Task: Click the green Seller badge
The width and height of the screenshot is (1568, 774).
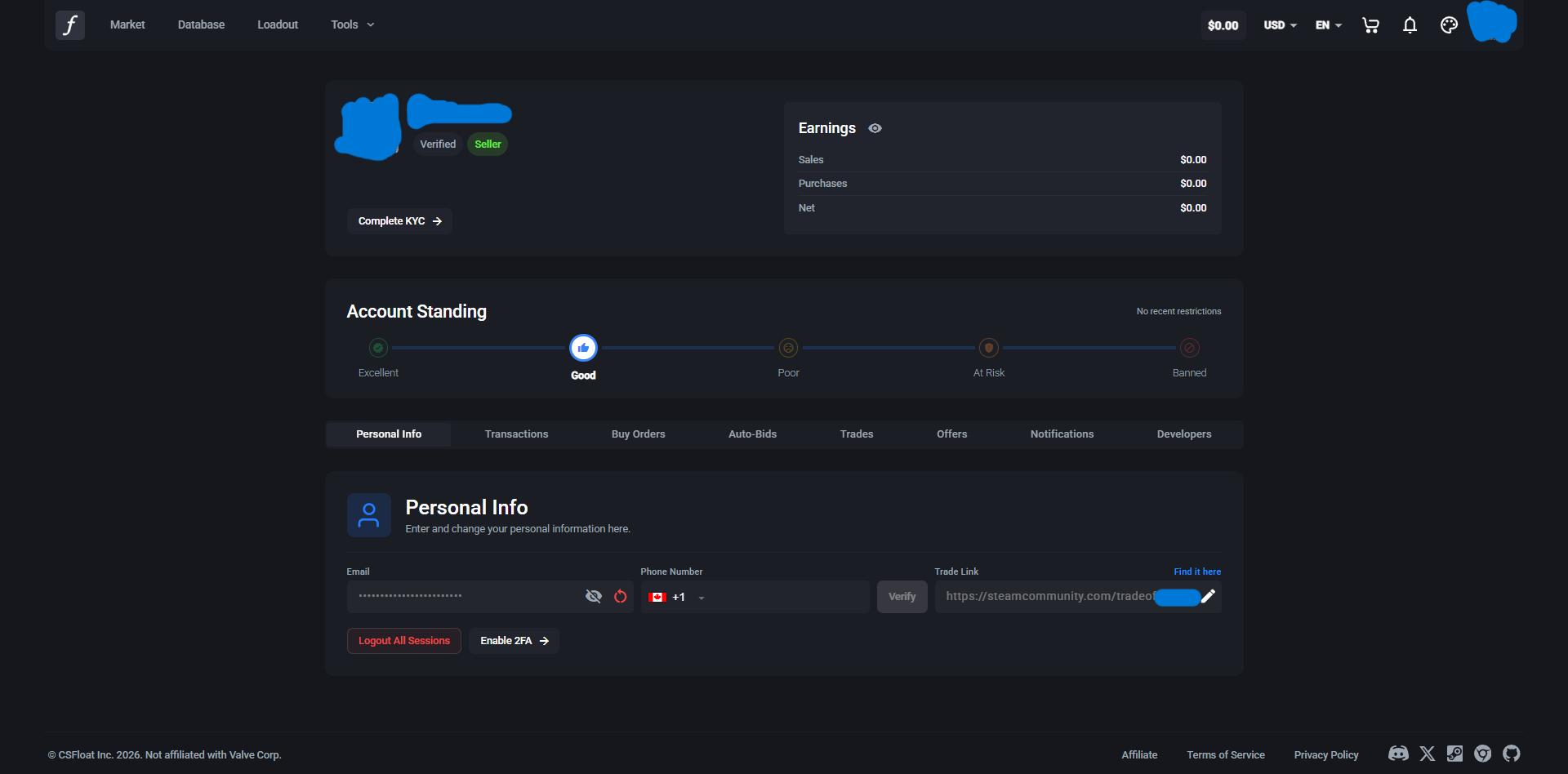Action: point(488,145)
